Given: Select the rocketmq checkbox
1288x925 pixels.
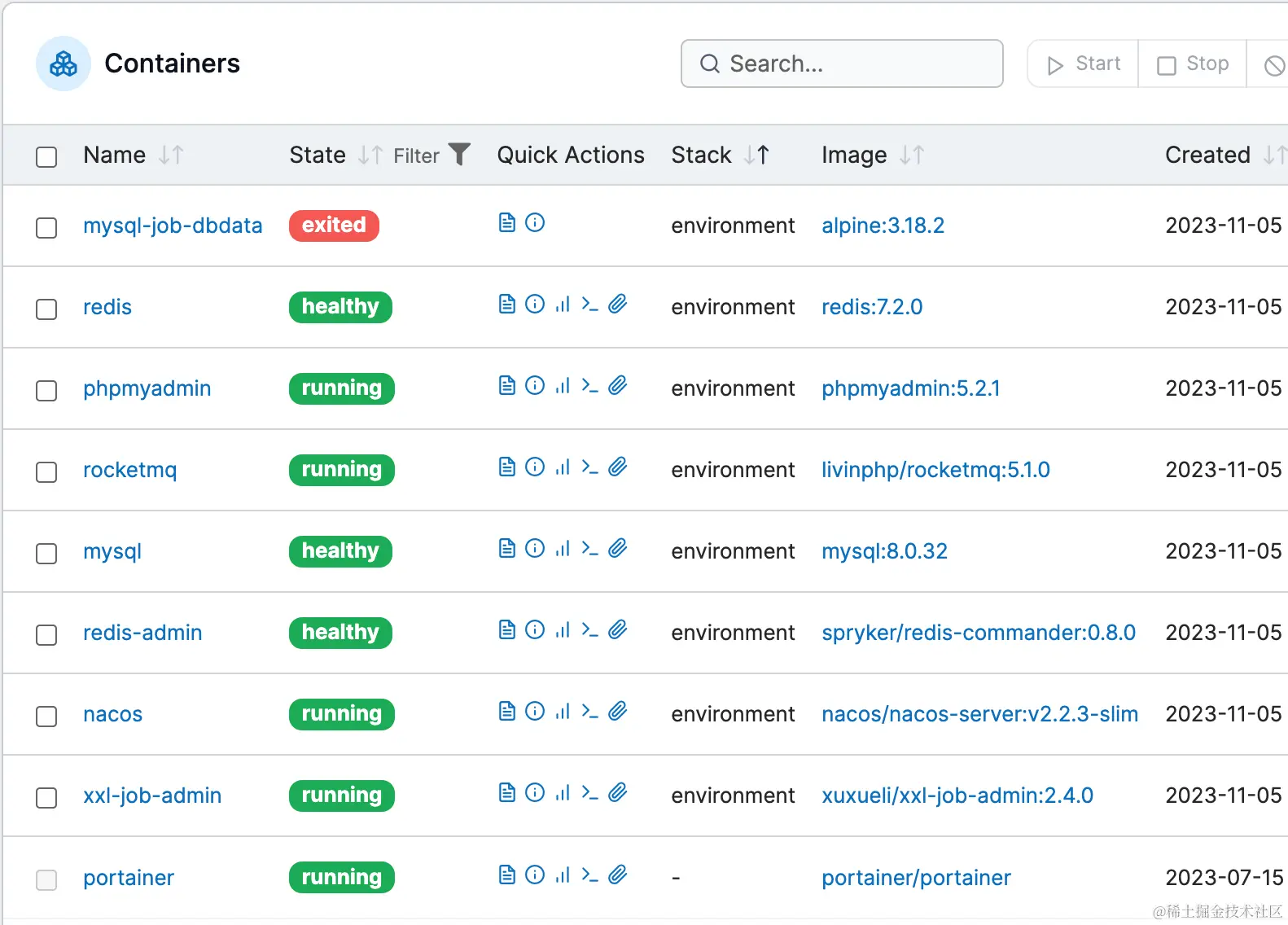Looking at the screenshot, I should pyautogui.click(x=46, y=471).
